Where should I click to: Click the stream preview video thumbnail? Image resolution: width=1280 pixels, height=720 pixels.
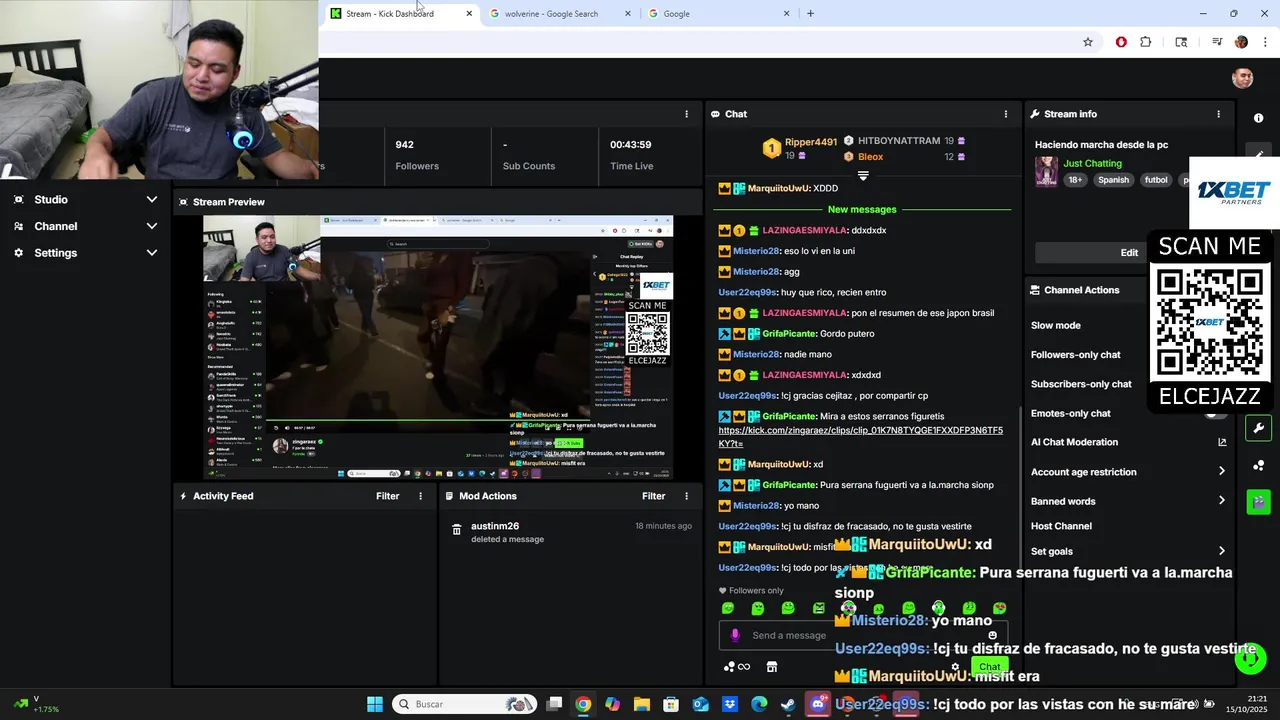tap(438, 348)
